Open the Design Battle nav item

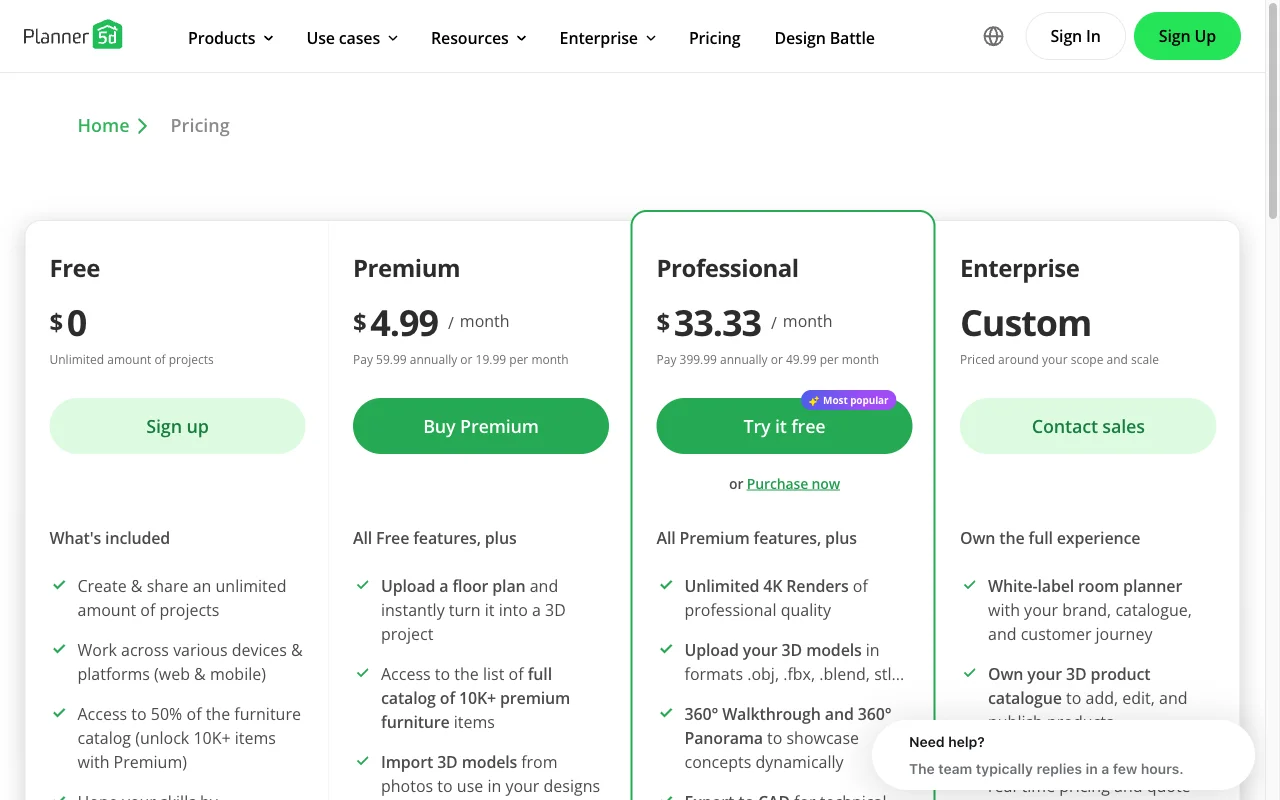(825, 38)
